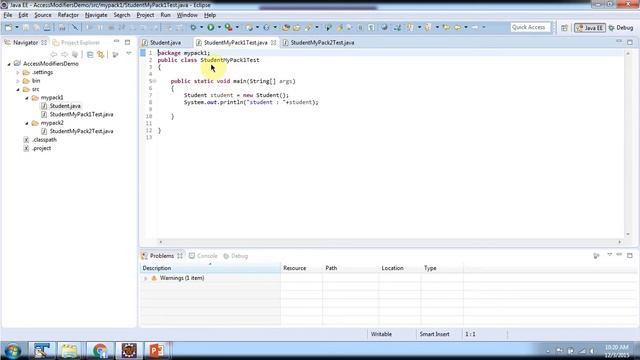Open the Project menu
Image resolution: width=640 pixels, height=360 pixels.
pyautogui.click(x=145, y=15)
